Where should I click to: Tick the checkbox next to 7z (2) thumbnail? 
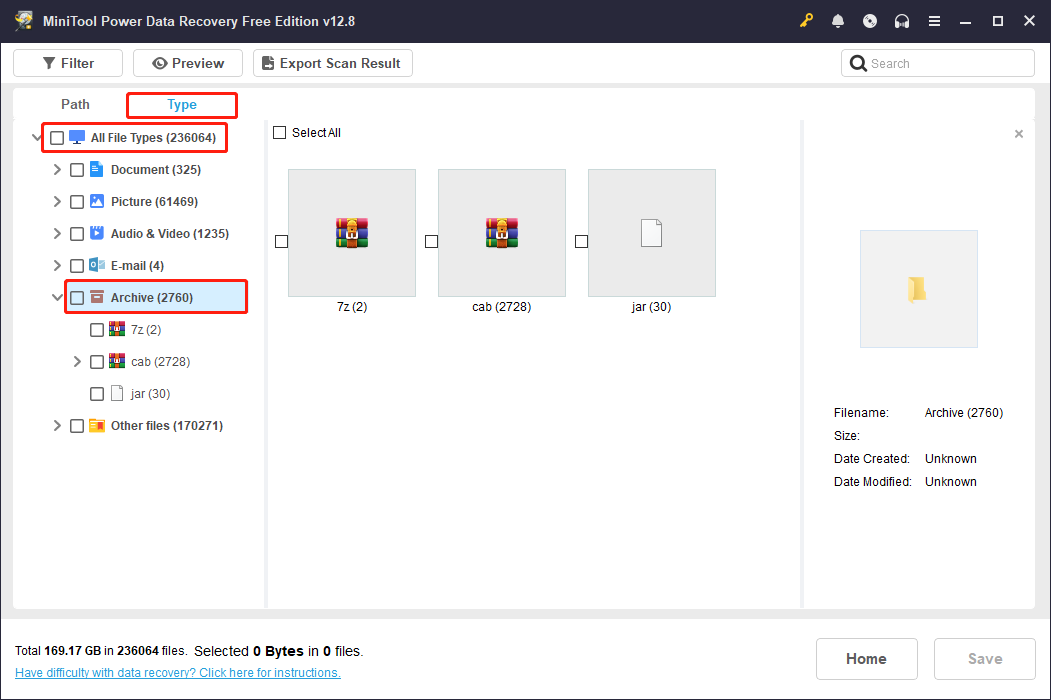(x=281, y=241)
